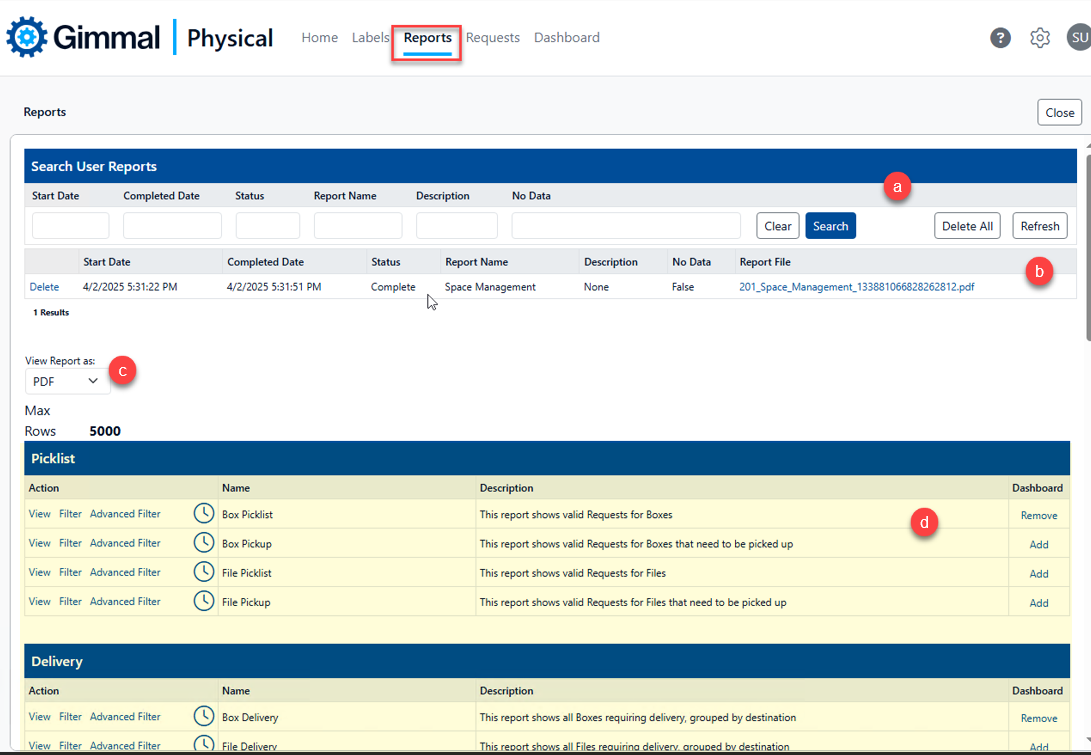Switch to the Dashboard tab
1091x755 pixels.
click(x=566, y=38)
